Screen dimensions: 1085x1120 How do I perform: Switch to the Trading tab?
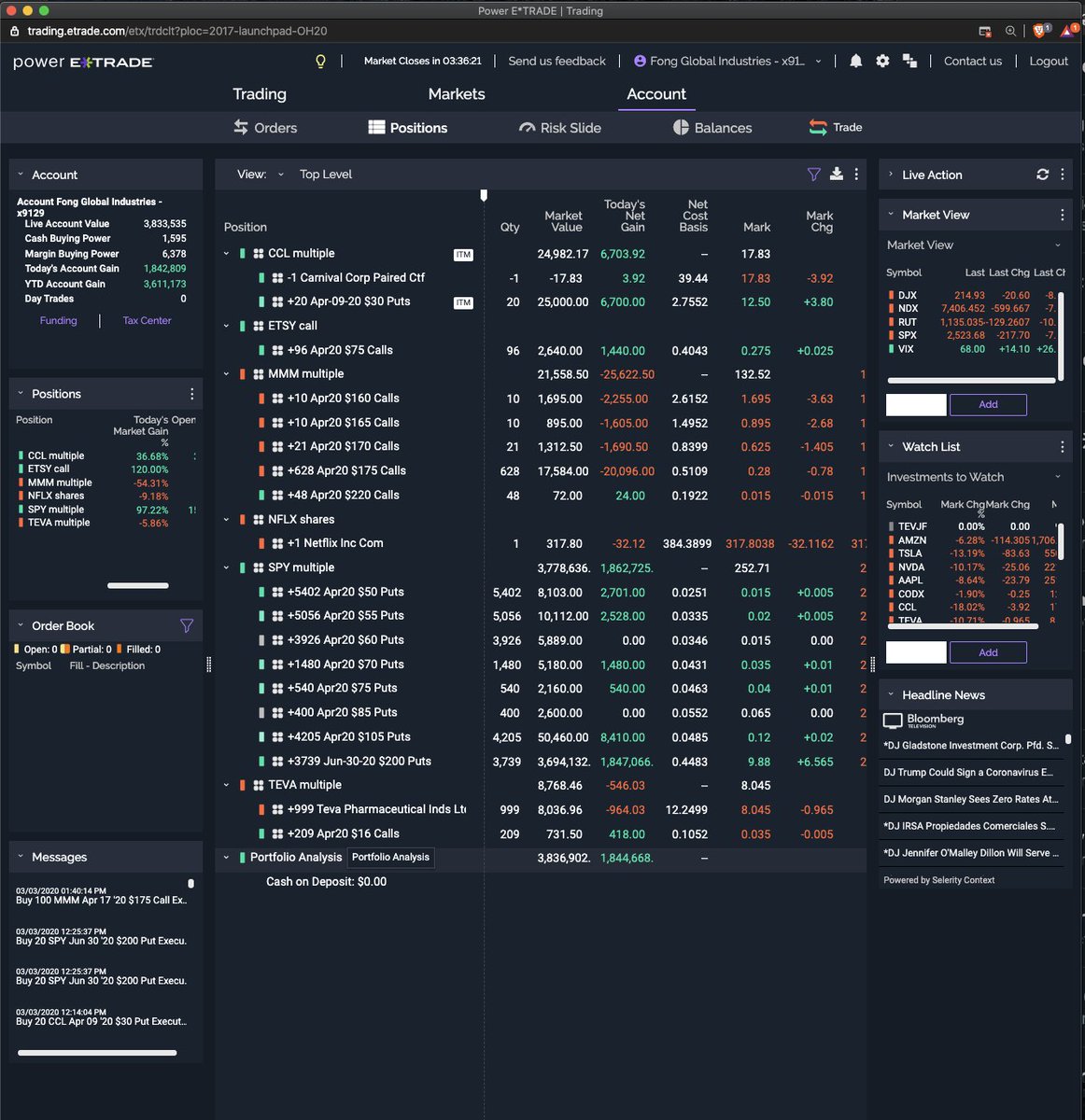pyautogui.click(x=260, y=94)
